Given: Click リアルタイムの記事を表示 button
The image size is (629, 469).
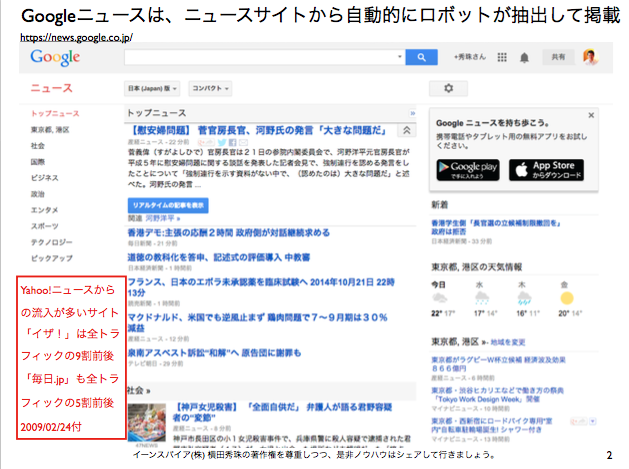Looking at the screenshot, I should 168,205.
